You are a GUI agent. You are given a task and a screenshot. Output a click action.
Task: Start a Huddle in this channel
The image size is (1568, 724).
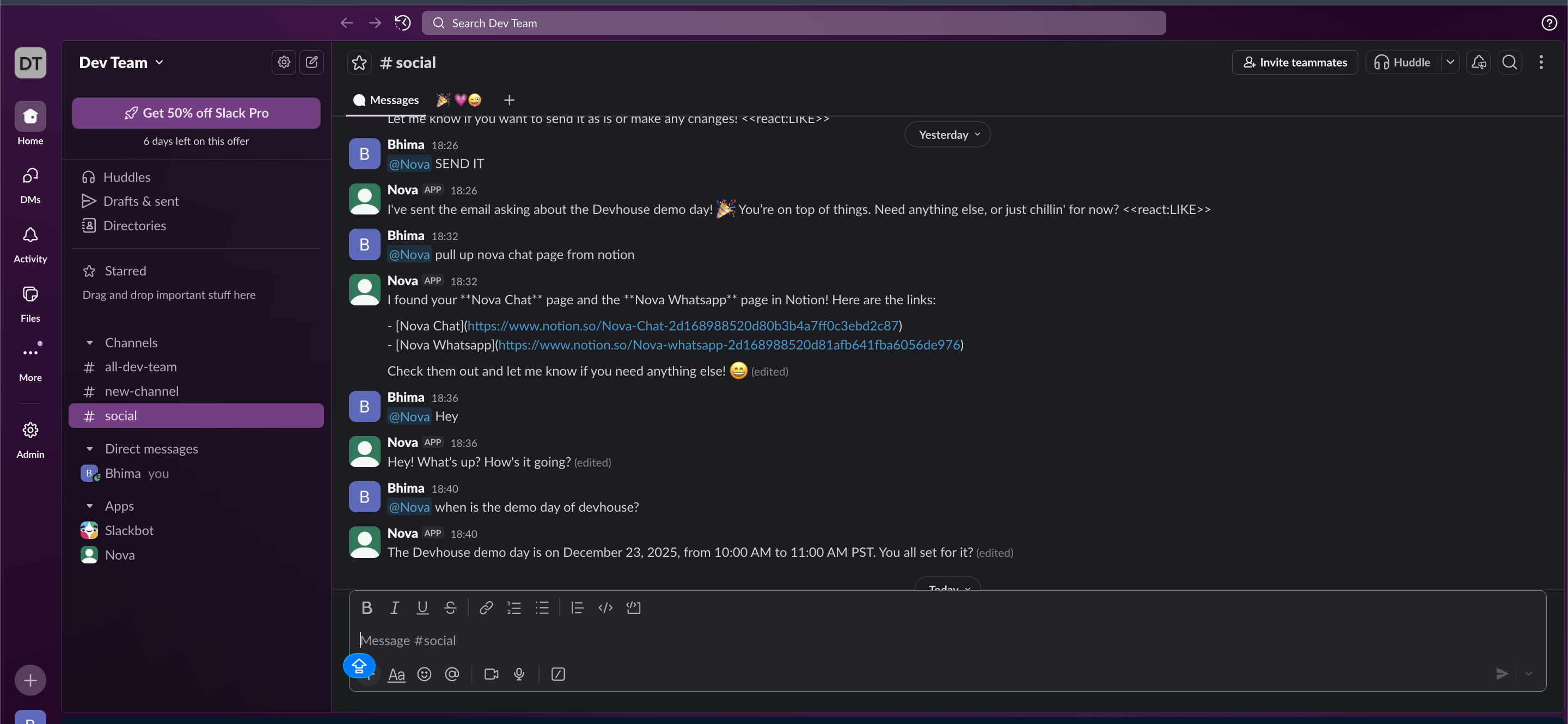point(1403,62)
